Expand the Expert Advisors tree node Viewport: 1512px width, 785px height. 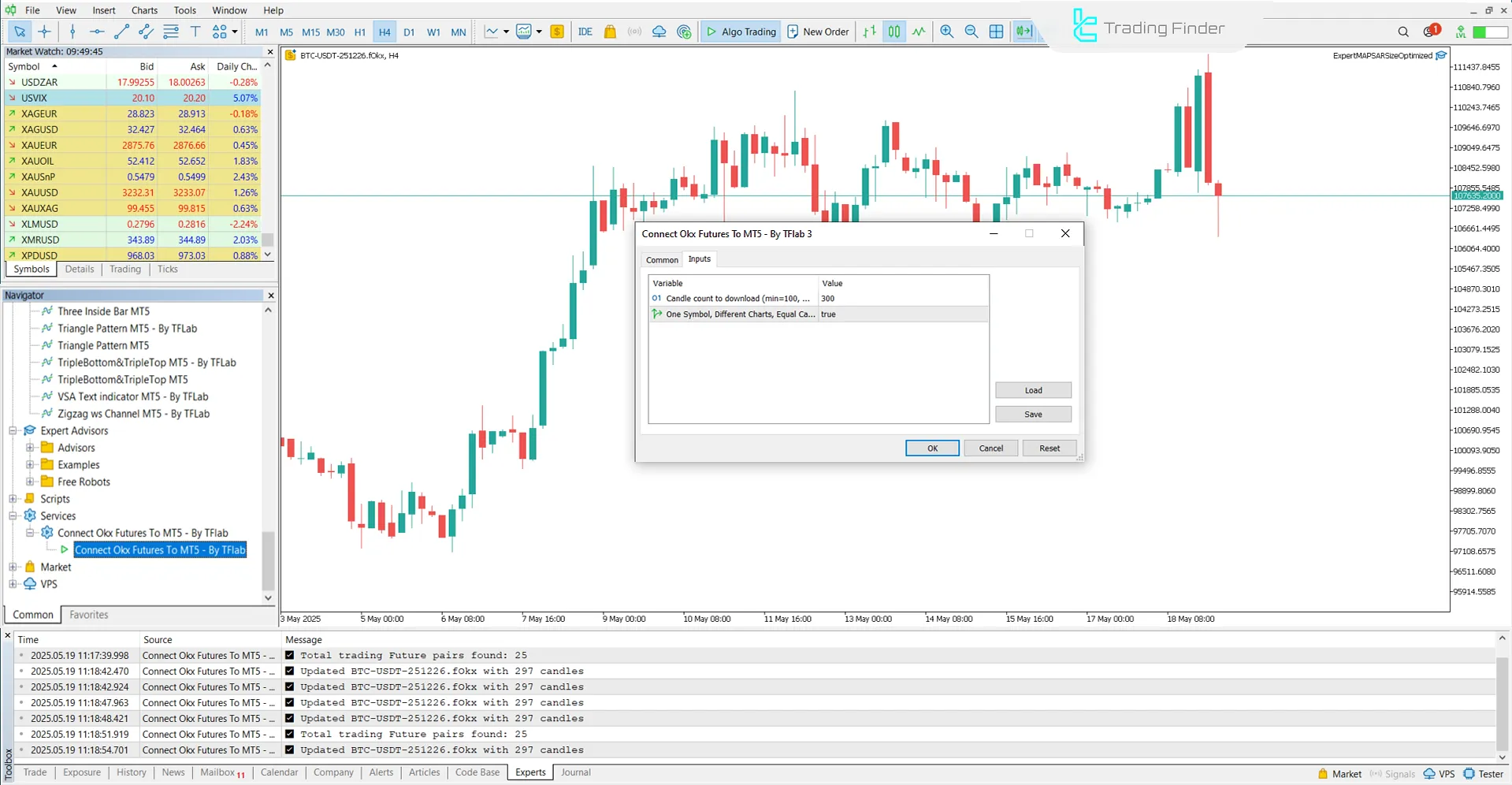(x=12, y=430)
